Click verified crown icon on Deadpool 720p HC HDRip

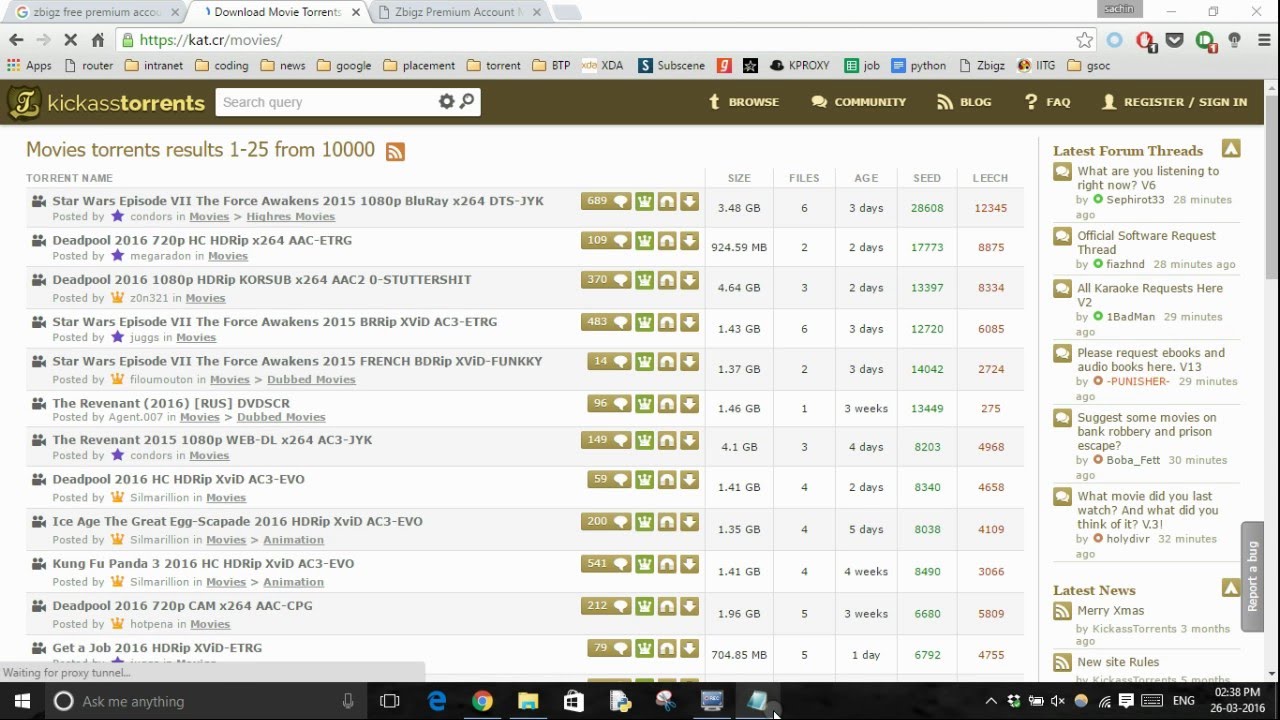coord(644,241)
